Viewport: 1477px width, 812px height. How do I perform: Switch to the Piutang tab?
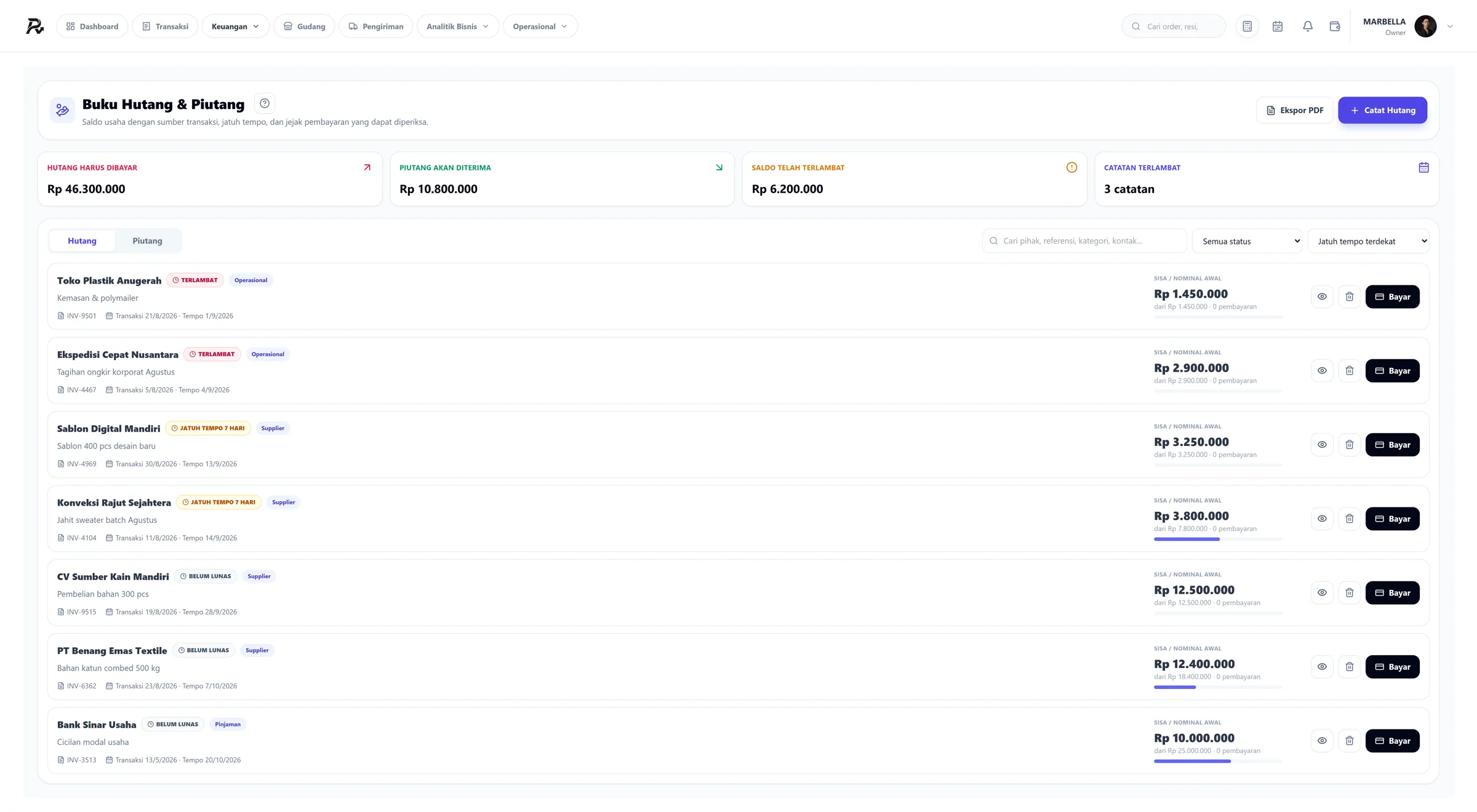pos(147,241)
